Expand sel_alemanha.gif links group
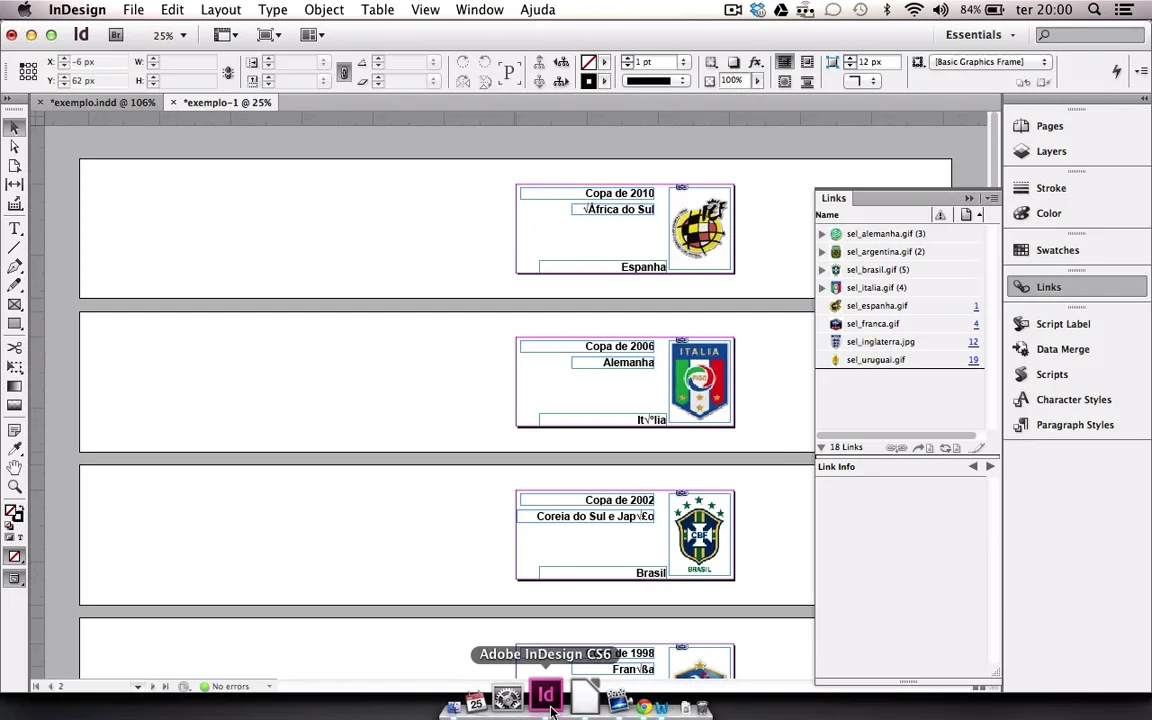 click(822, 234)
